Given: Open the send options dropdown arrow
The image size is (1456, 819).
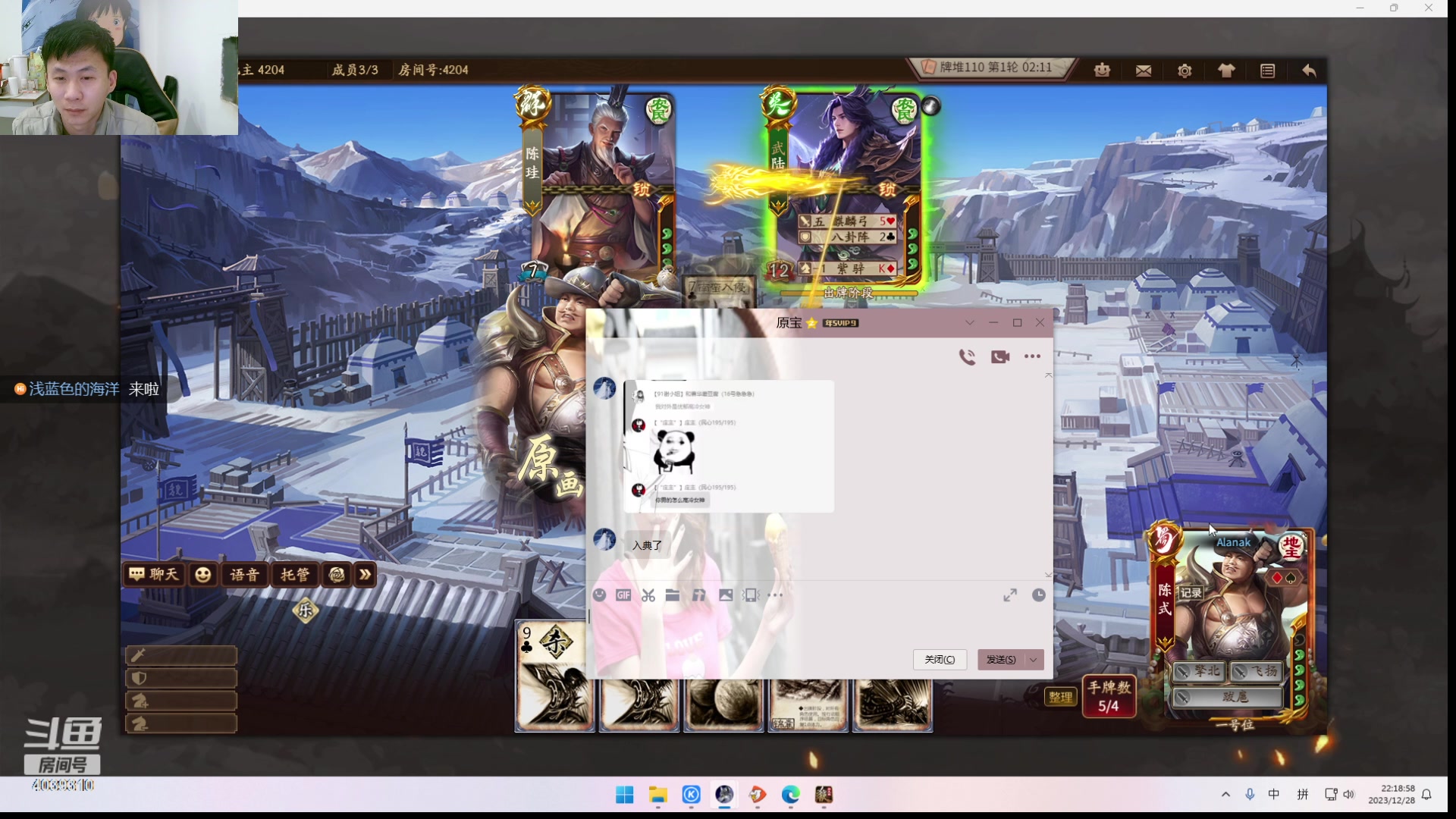Looking at the screenshot, I should point(1034,660).
